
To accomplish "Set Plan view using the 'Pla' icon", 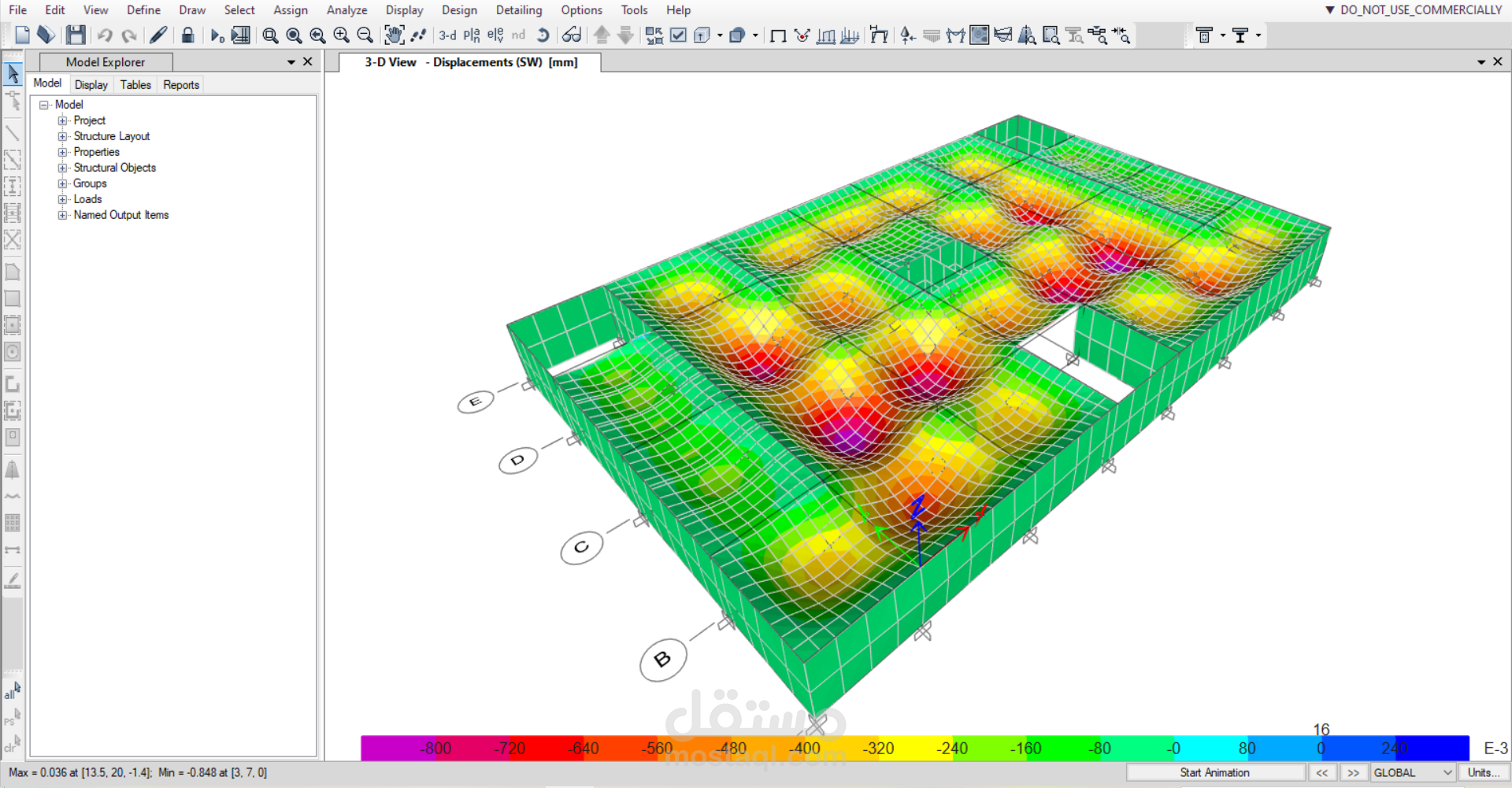I will click(x=472, y=35).
